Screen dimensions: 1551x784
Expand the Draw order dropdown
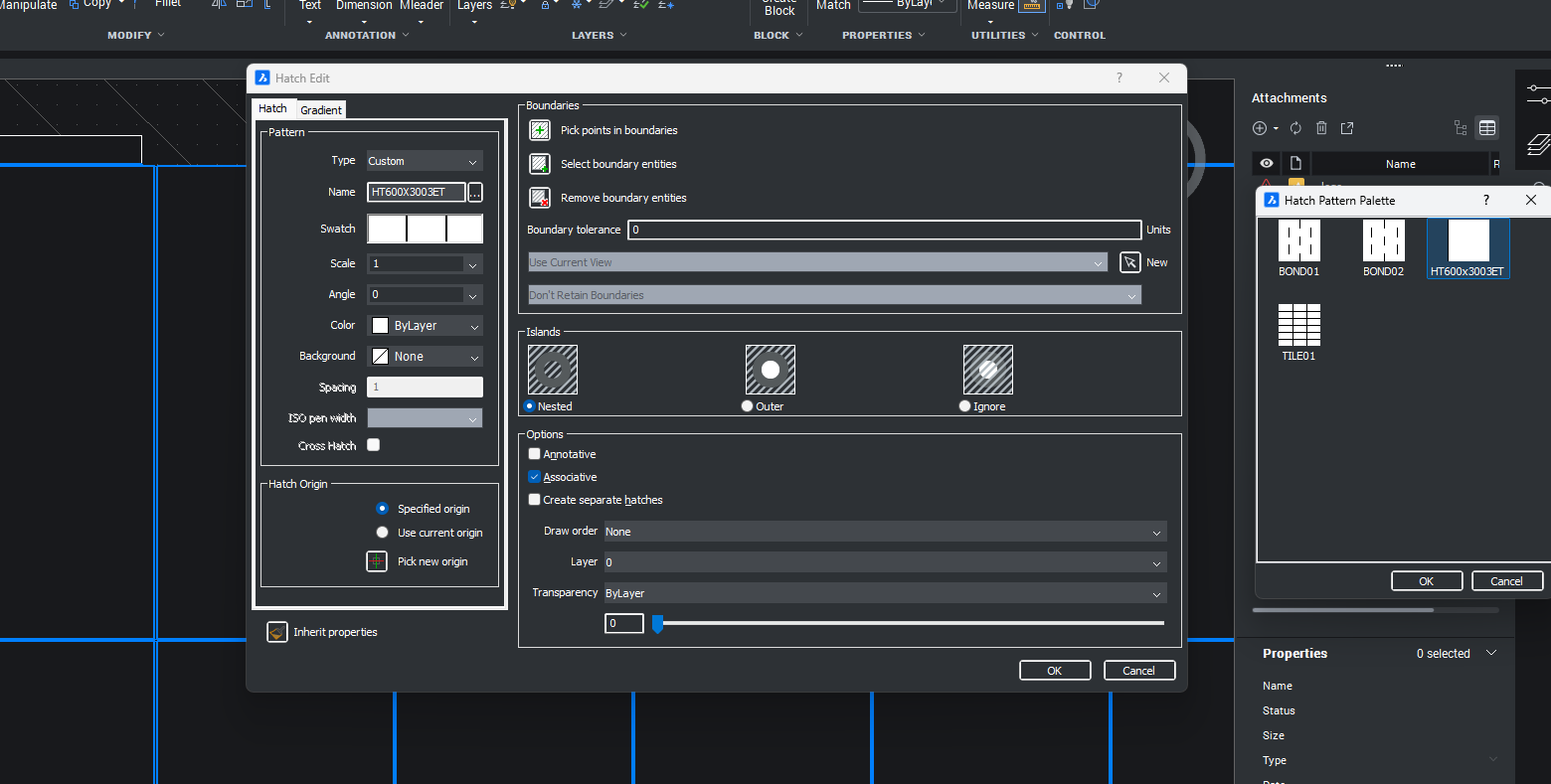[885, 532]
